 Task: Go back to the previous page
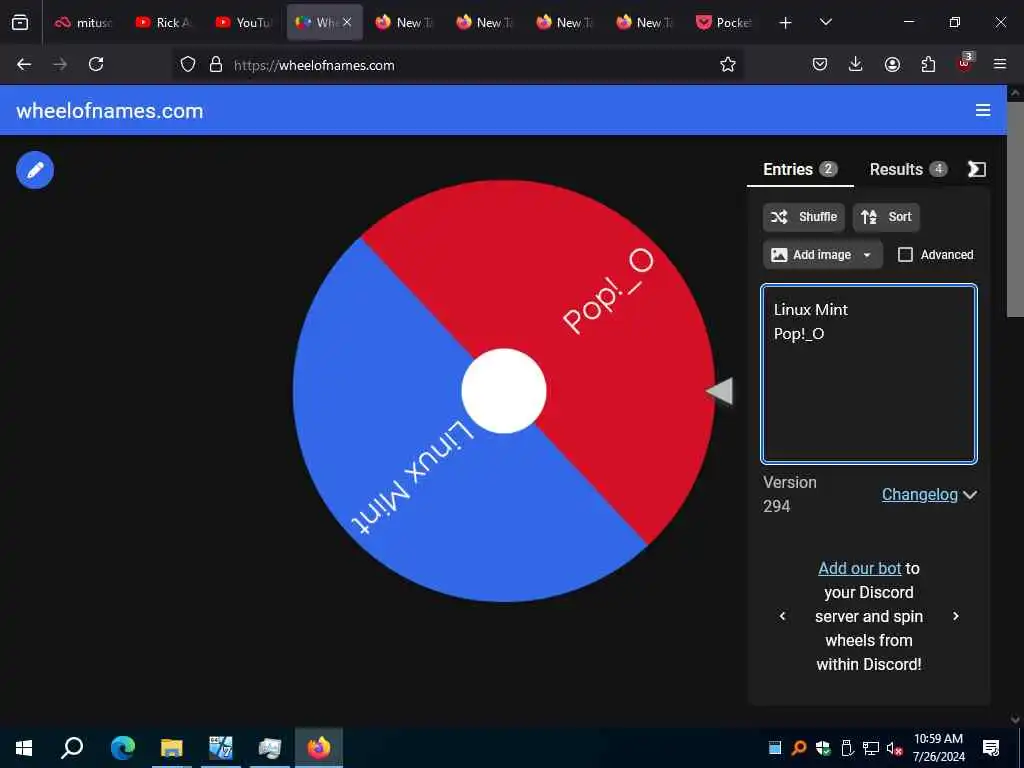tap(24, 64)
